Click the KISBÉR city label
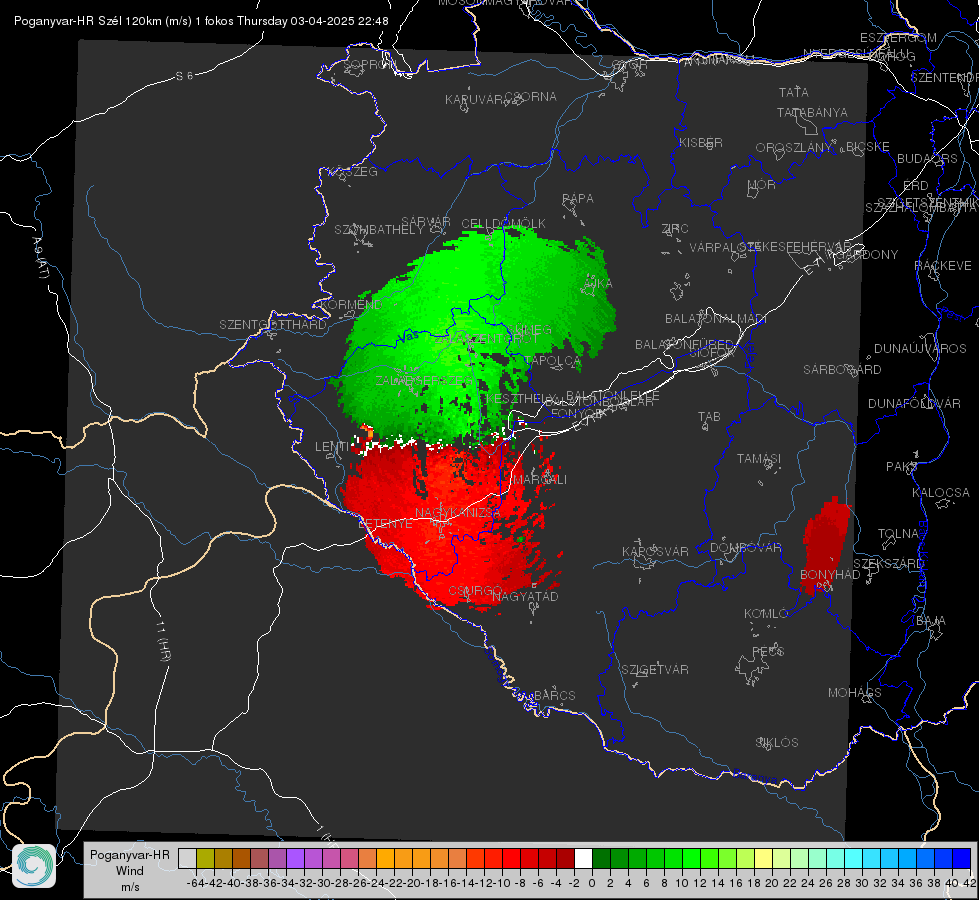979x900 pixels. pos(701,143)
